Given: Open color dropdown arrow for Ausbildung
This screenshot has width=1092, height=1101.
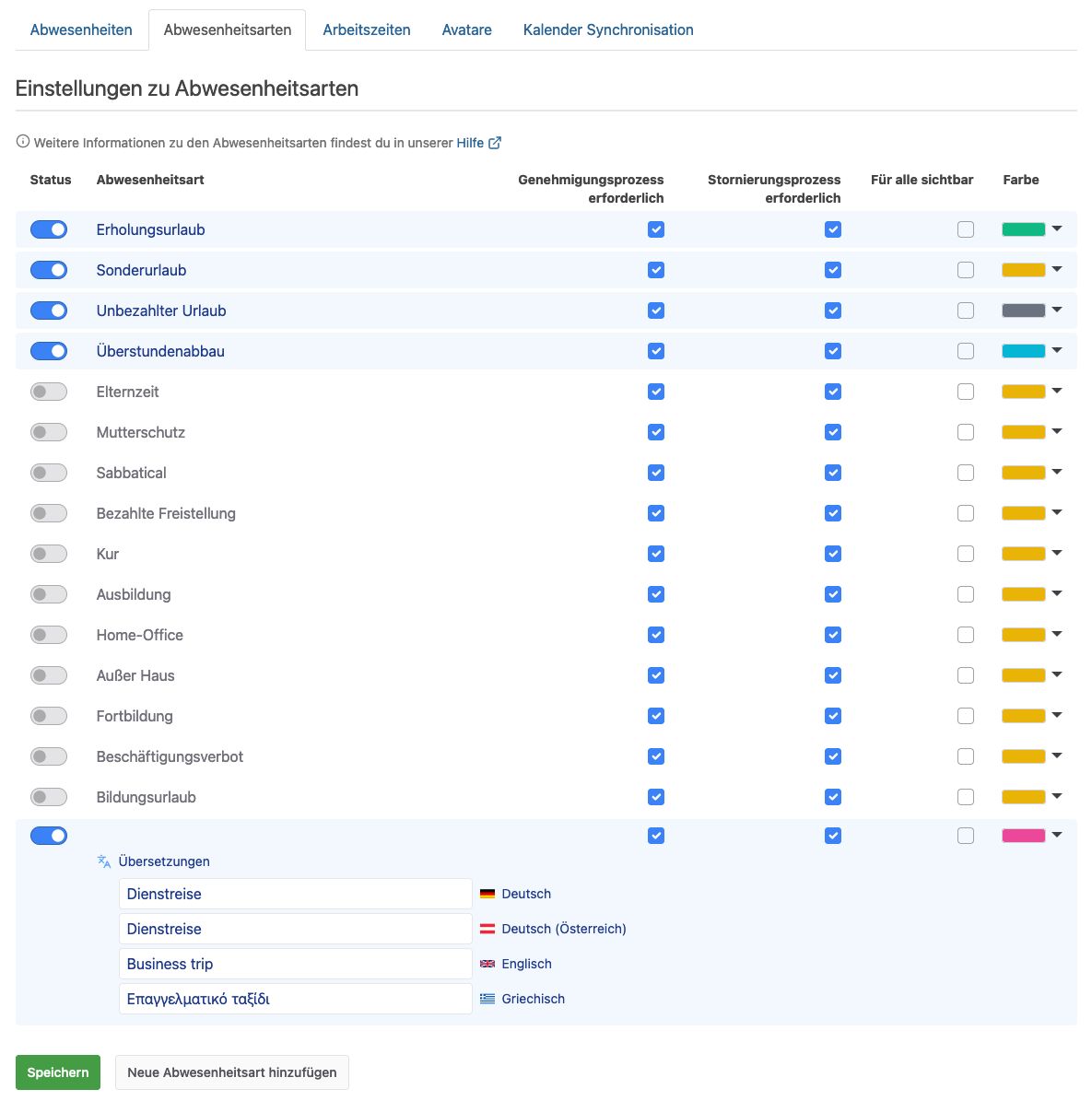Looking at the screenshot, I should pos(1057,594).
